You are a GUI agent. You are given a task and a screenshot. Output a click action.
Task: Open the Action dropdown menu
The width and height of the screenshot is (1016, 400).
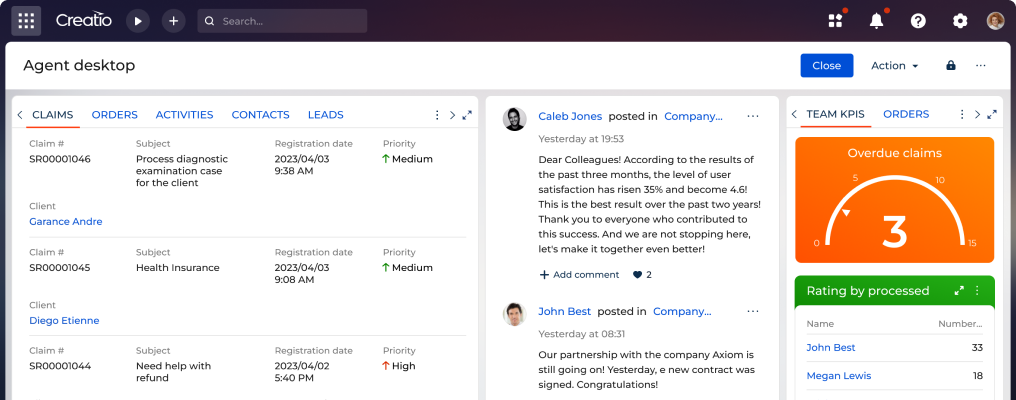point(894,66)
